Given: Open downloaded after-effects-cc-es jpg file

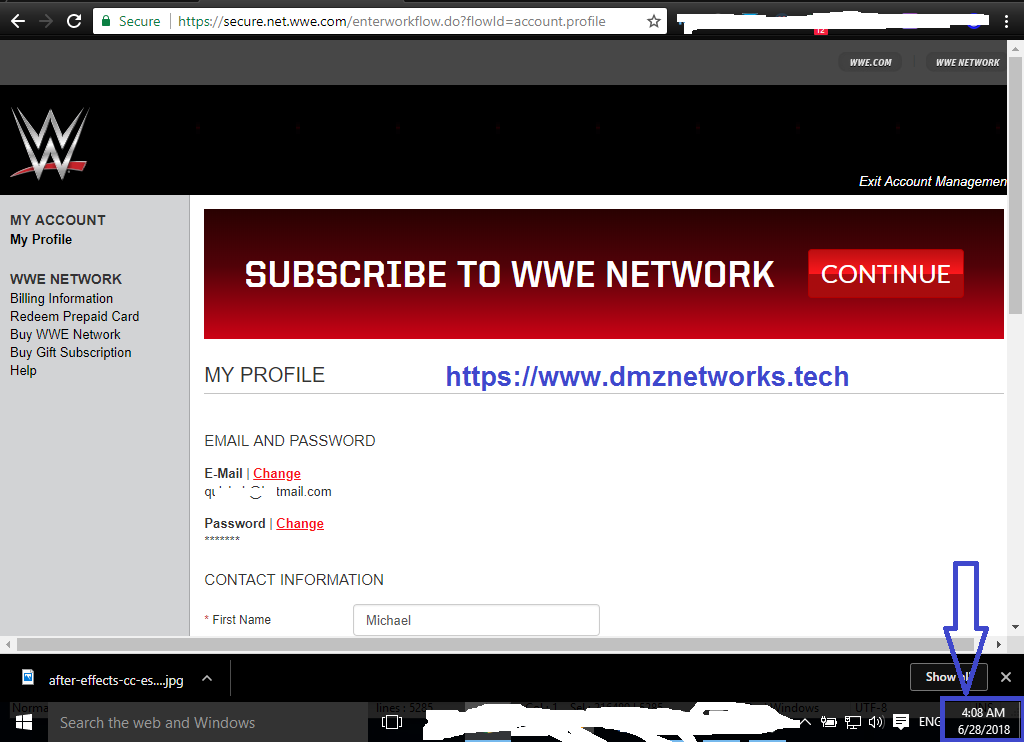Looking at the screenshot, I should coord(103,680).
